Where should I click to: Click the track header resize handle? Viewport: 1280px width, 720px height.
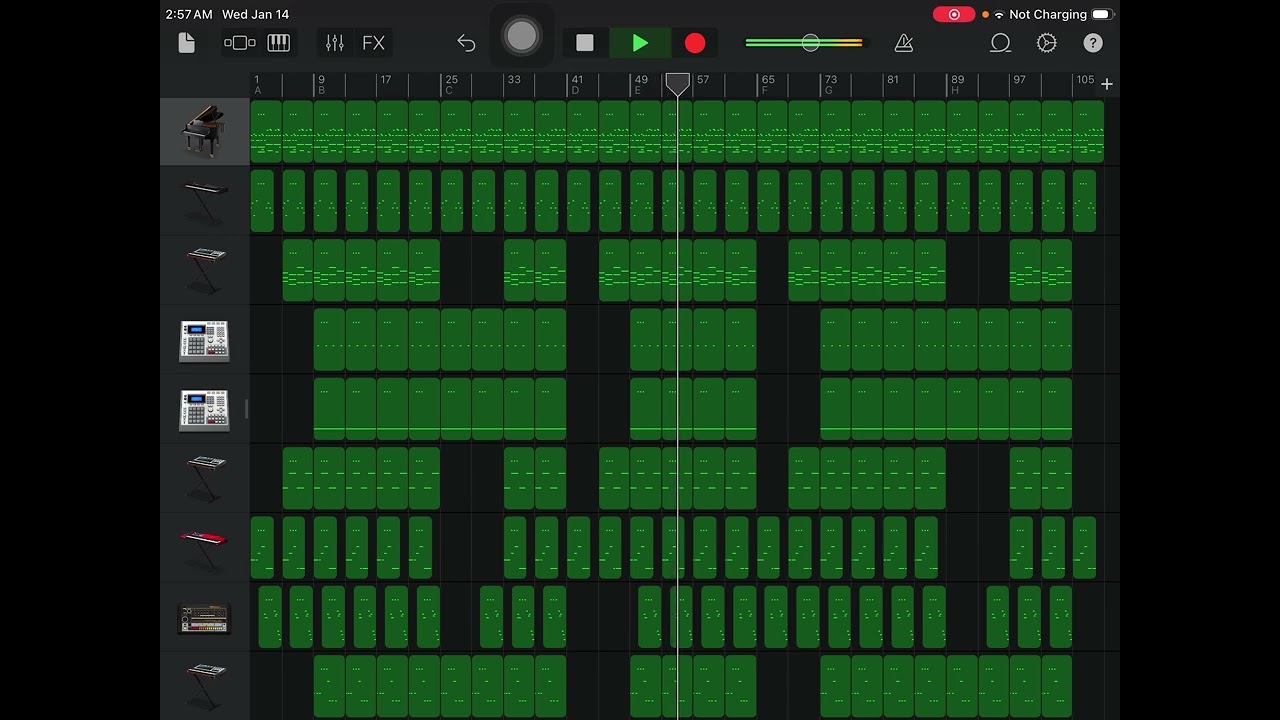247,409
